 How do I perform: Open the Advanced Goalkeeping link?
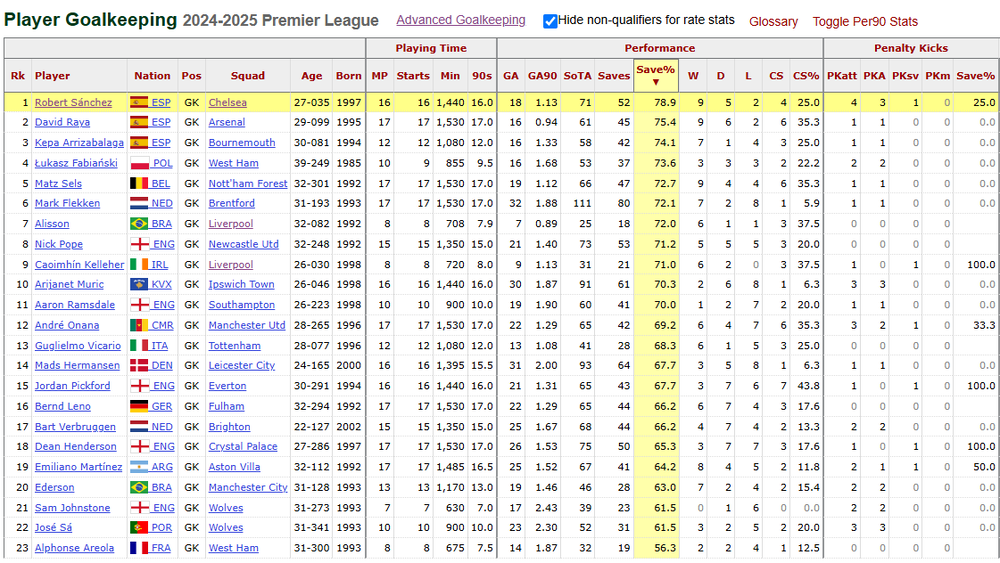coord(460,20)
